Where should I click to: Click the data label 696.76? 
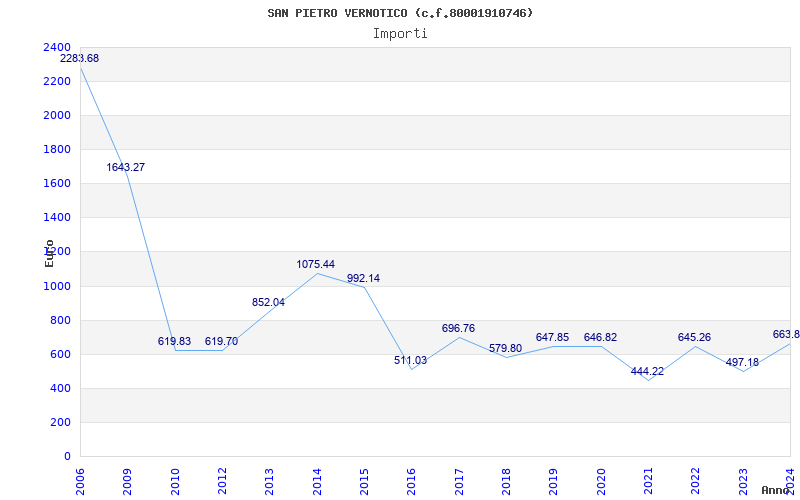[x=458, y=328]
